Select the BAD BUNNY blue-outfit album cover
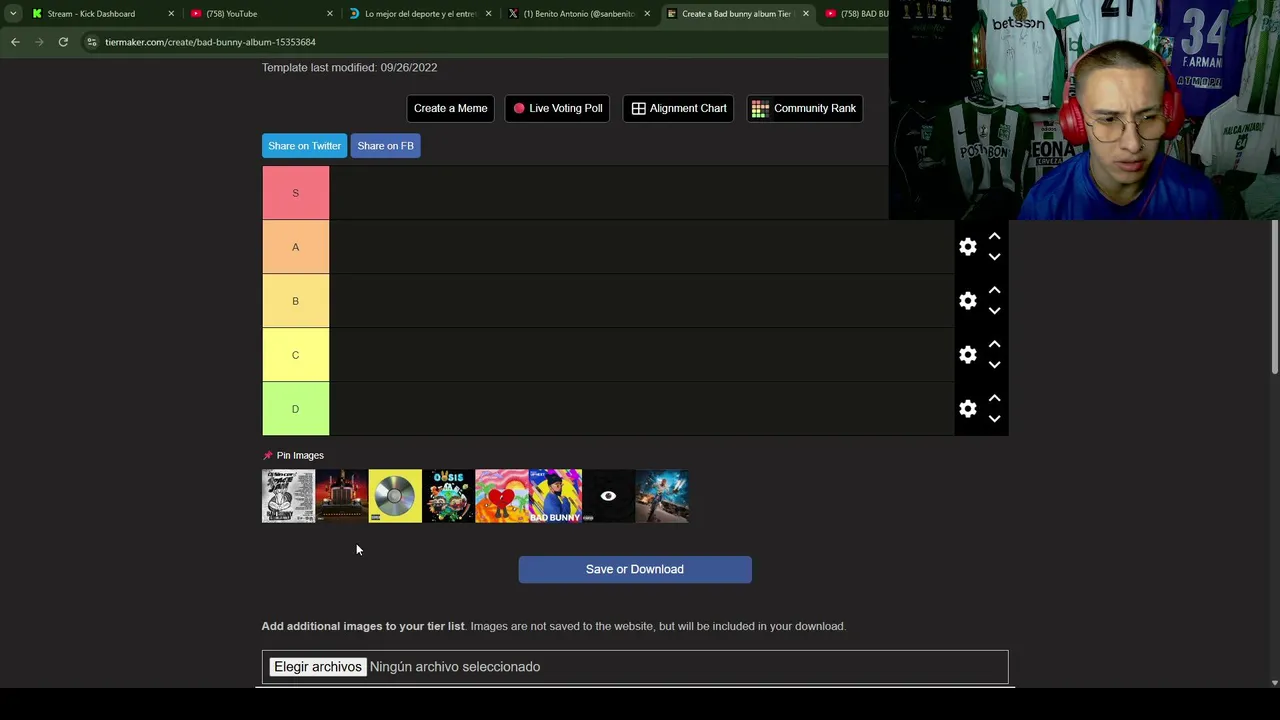Viewport: 1280px width, 720px height. pyautogui.click(x=555, y=496)
